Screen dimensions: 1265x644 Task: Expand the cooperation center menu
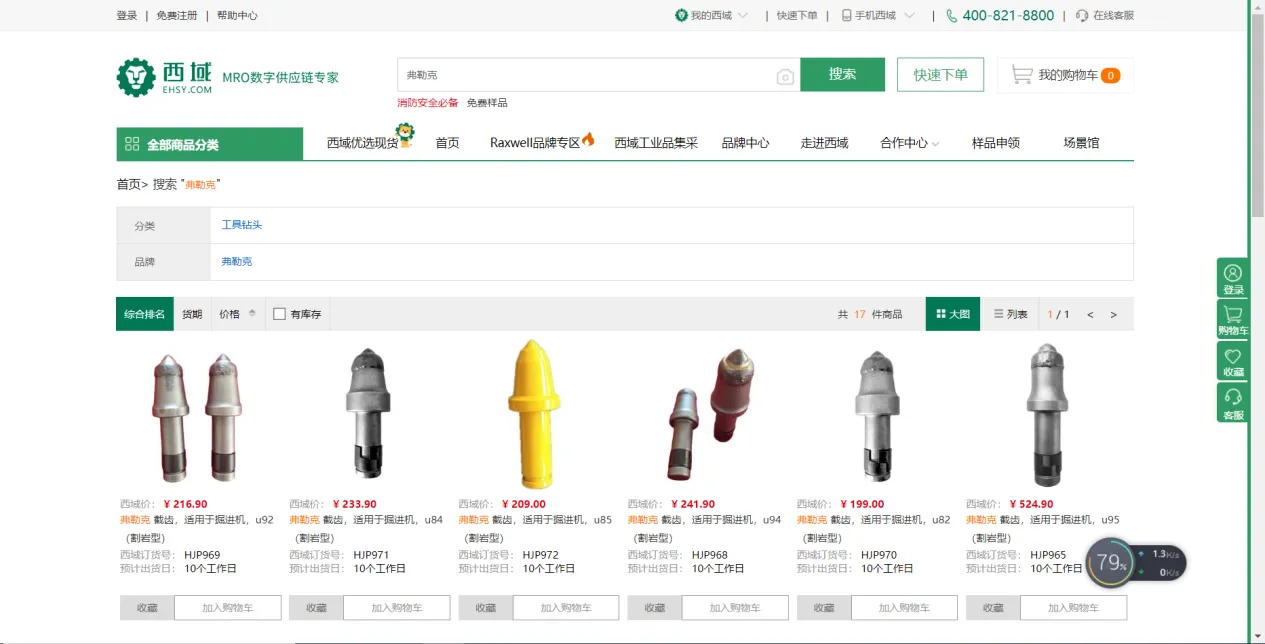pos(909,143)
